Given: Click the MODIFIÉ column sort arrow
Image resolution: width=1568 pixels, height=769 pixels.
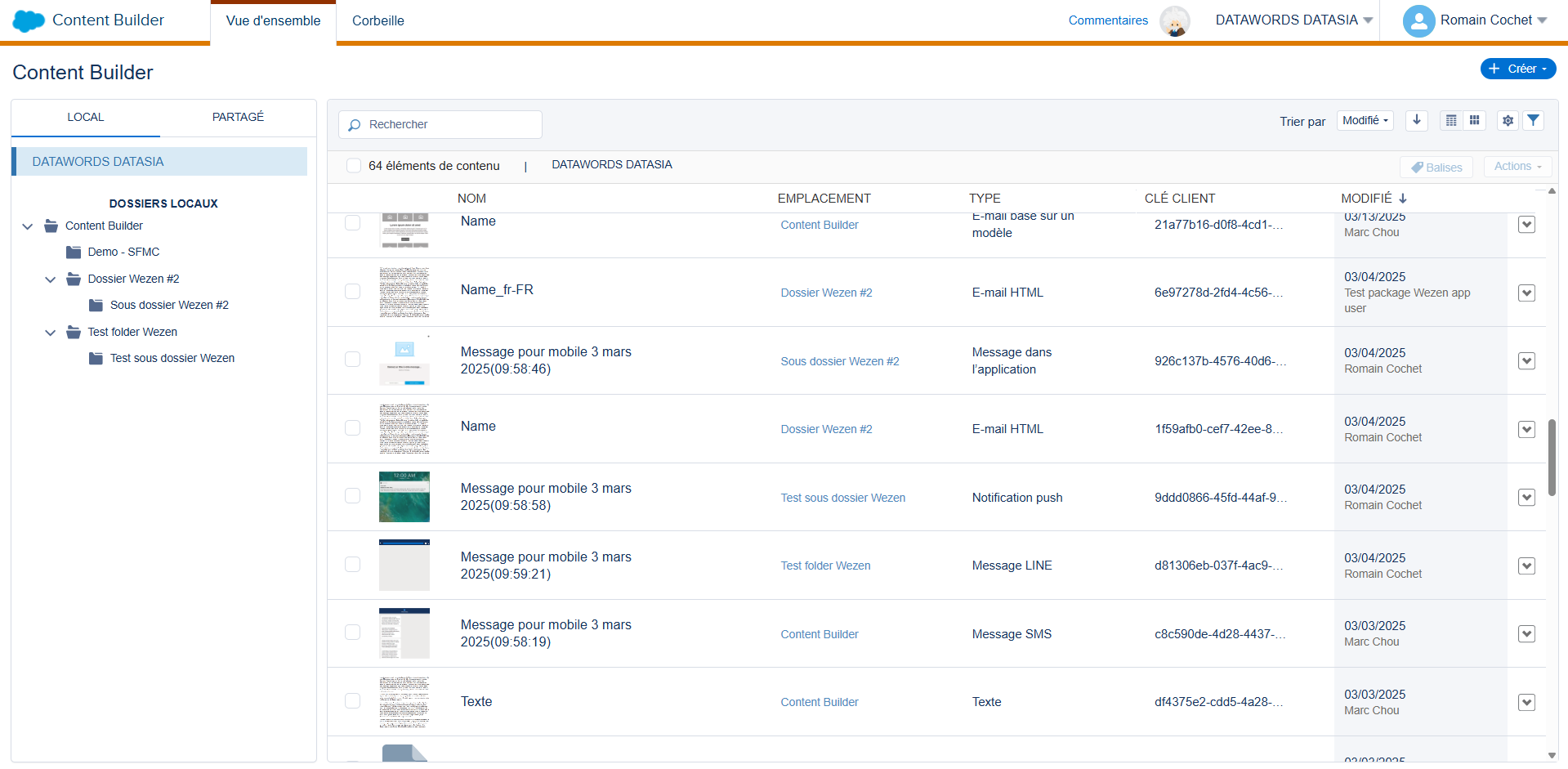Looking at the screenshot, I should [1403, 198].
